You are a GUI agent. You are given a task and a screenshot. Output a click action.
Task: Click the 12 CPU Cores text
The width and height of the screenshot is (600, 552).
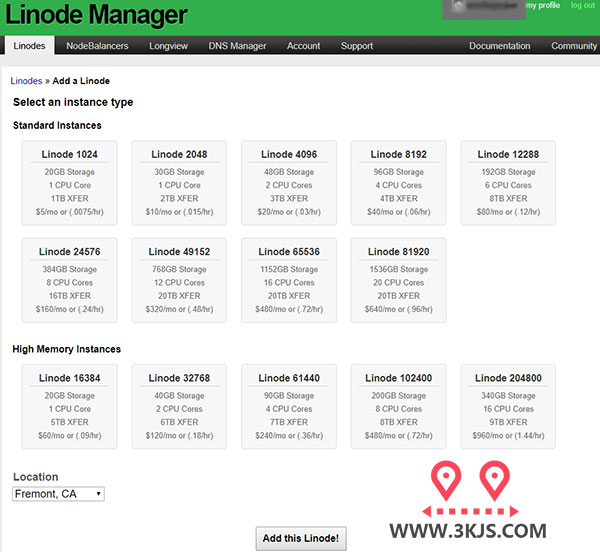point(179,282)
